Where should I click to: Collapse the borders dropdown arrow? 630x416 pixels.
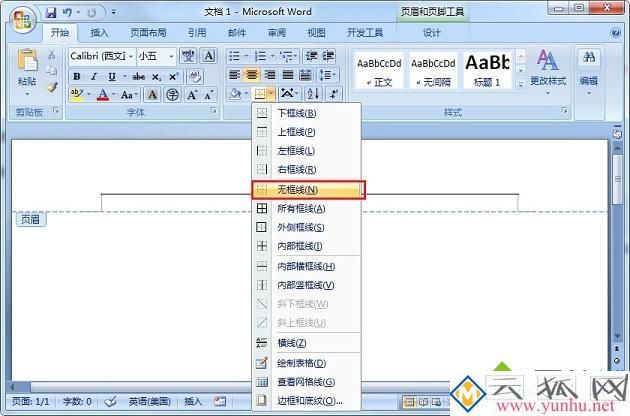(271, 94)
